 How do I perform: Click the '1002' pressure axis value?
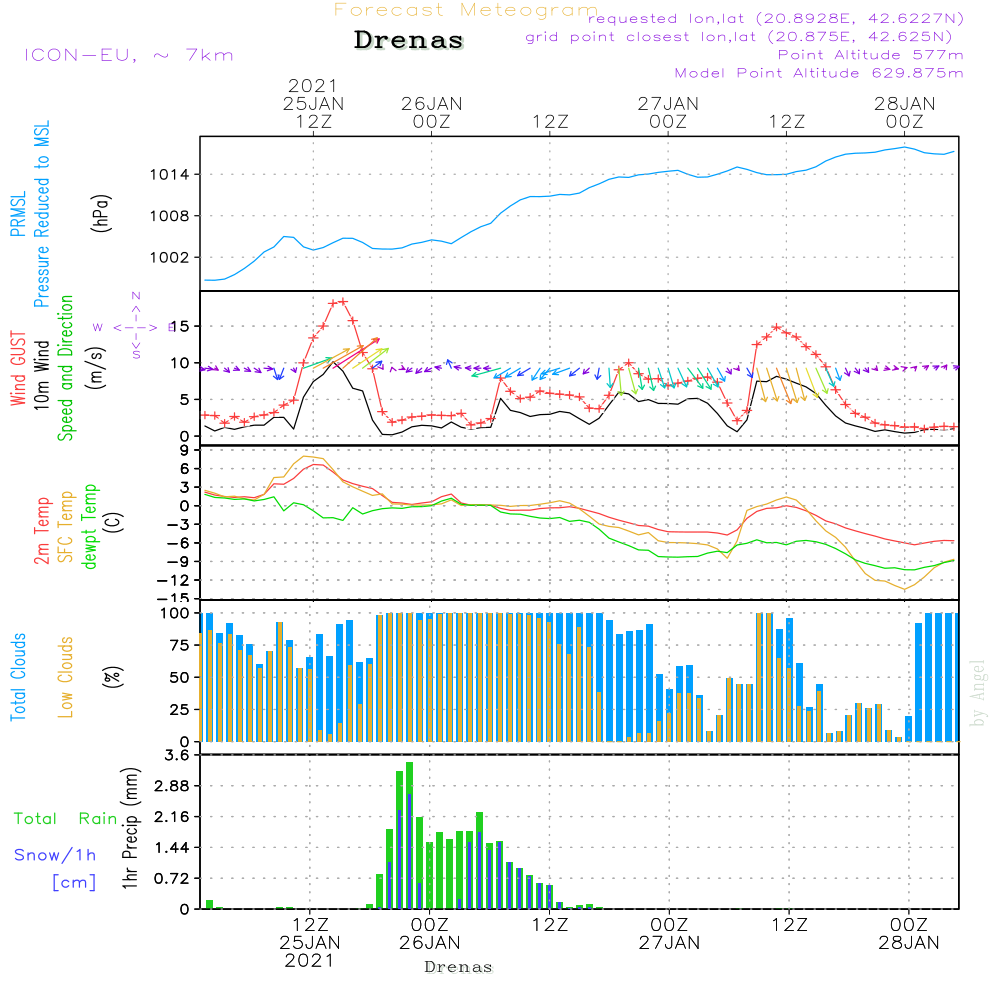click(x=170, y=258)
